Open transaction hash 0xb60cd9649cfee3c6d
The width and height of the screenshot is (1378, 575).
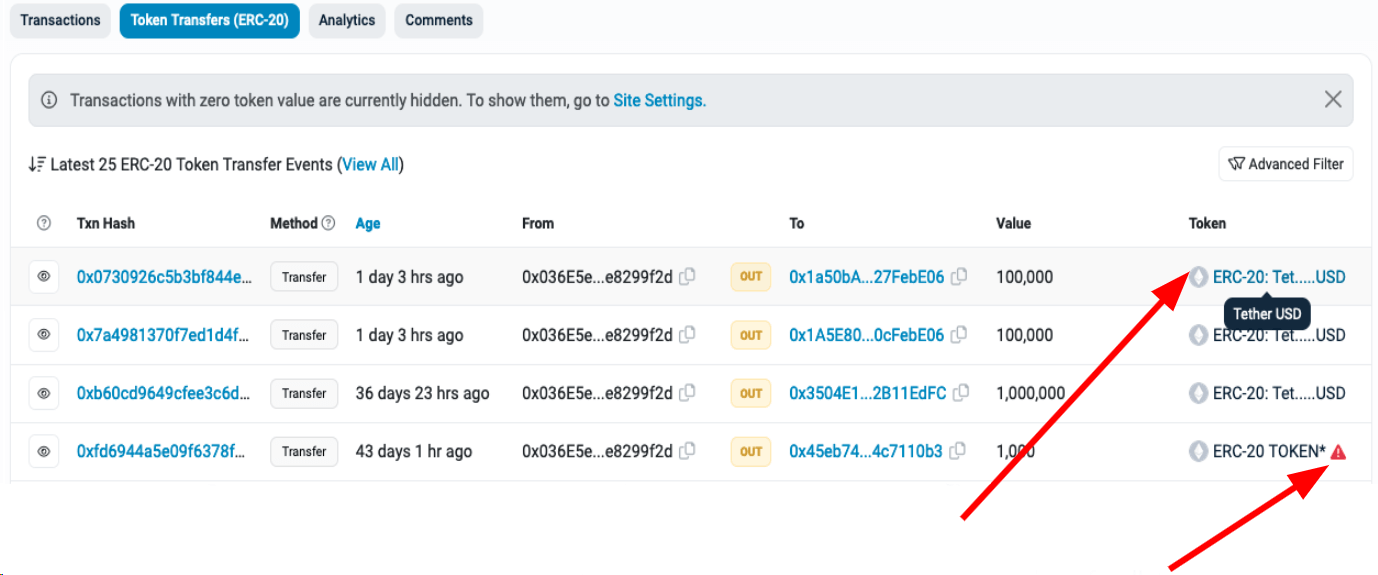coord(163,393)
